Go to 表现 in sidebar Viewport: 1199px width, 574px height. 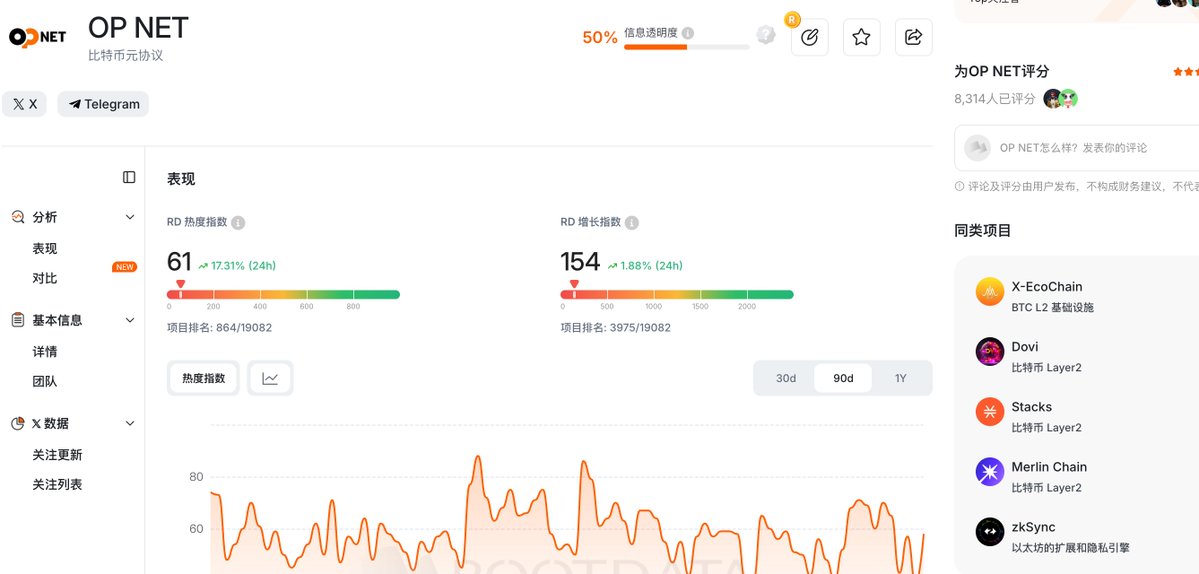44,248
